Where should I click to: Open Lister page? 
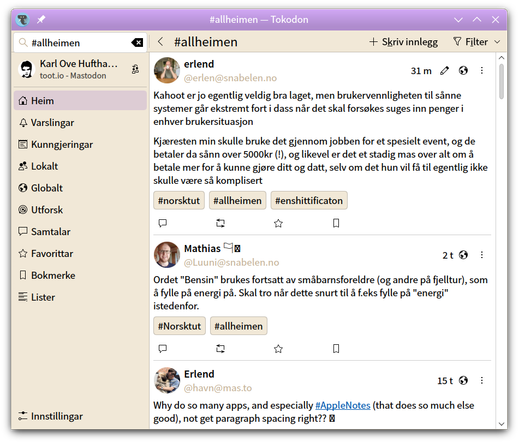[x=80, y=297]
